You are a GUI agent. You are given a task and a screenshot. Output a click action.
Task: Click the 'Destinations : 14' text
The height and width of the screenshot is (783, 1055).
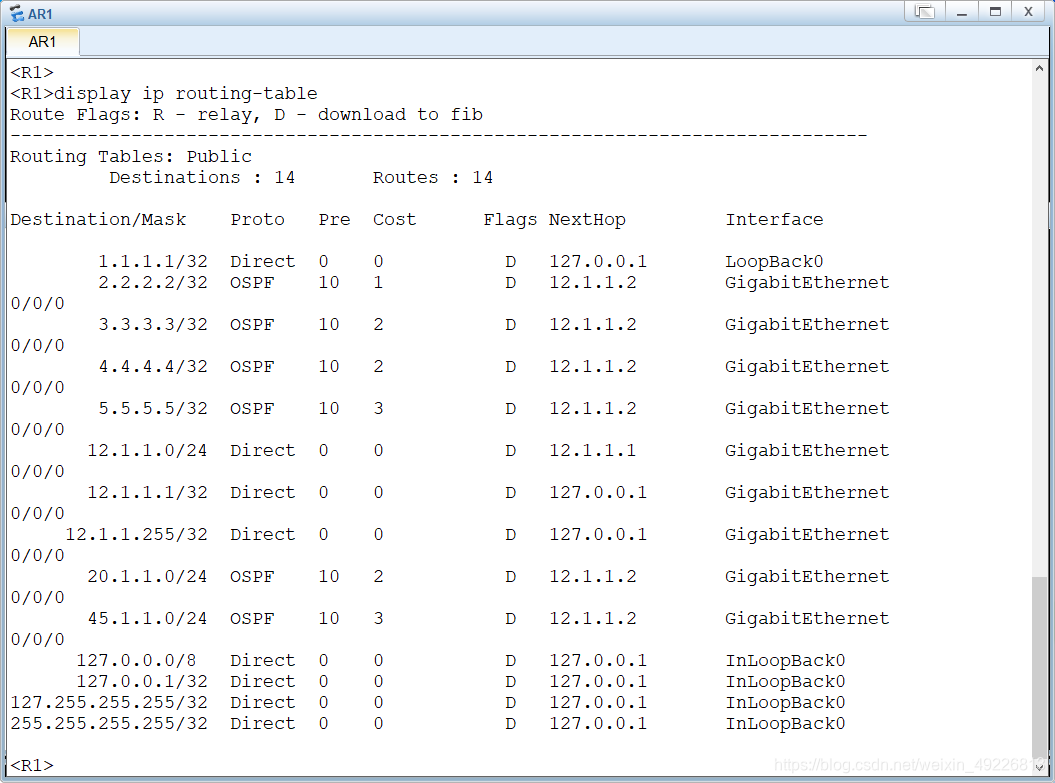pyautogui.click(x=202, y=177)
